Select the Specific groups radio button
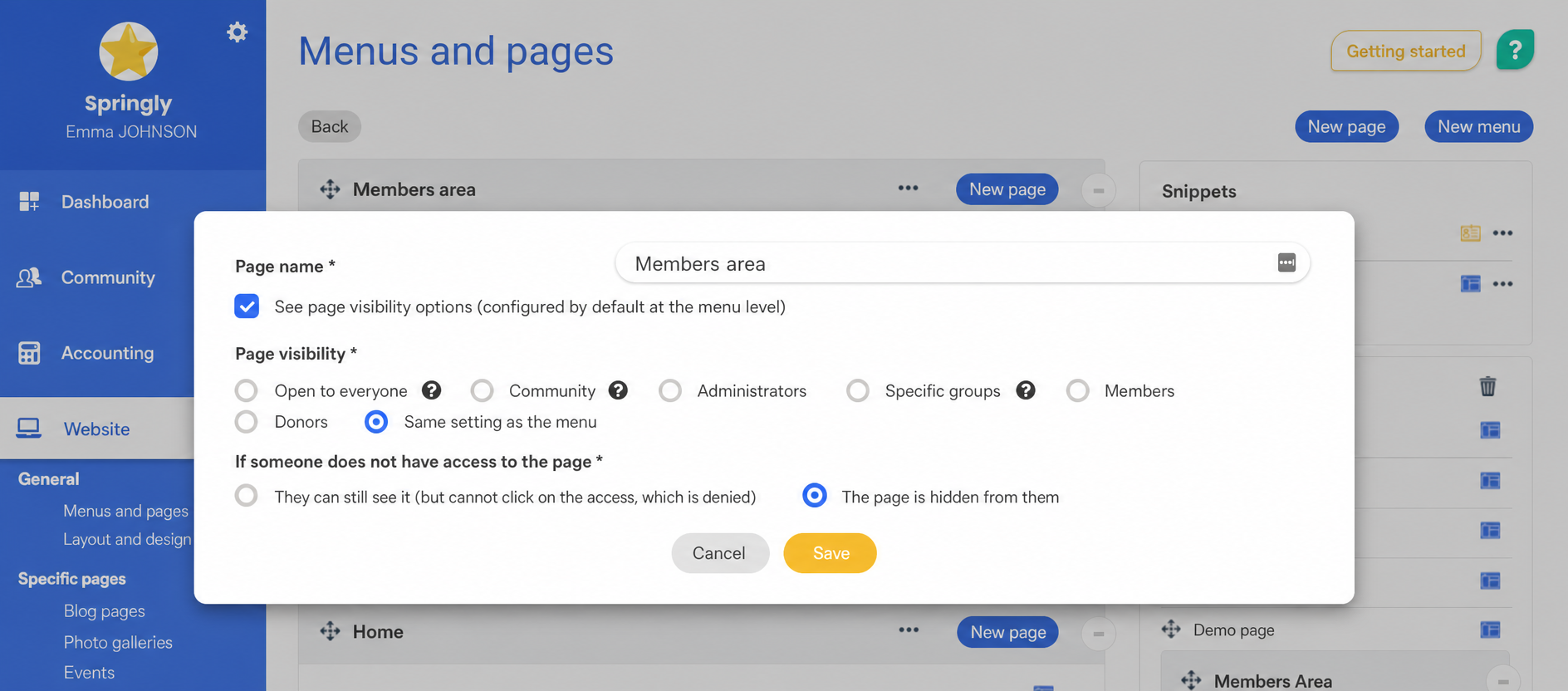This screenshot has width=1568, height=691. [857, 390]
